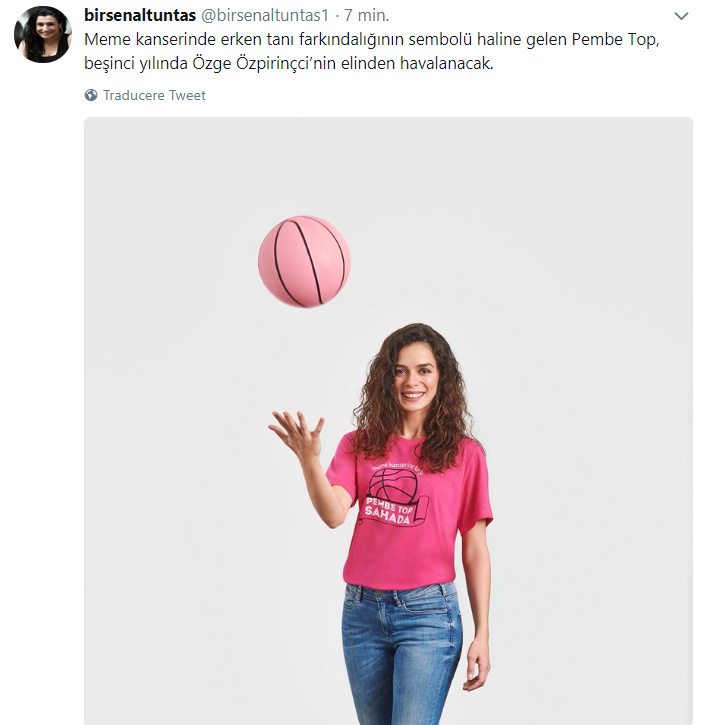Visit the @birsenaltuntas1 handle
Screen dimensions: 701x725
click(265, 15)
